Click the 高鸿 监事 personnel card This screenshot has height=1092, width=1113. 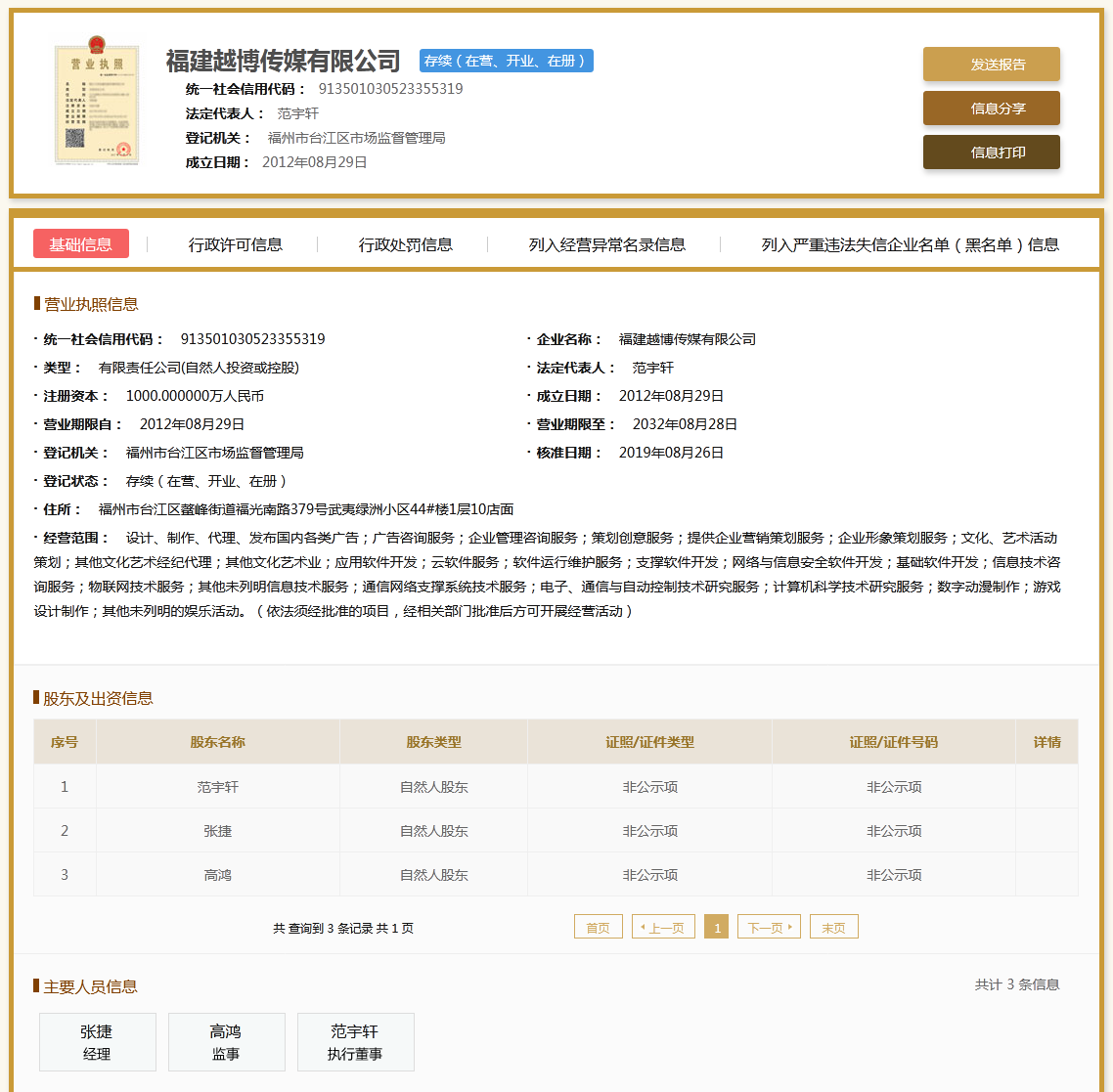[x=226, y=1042]
